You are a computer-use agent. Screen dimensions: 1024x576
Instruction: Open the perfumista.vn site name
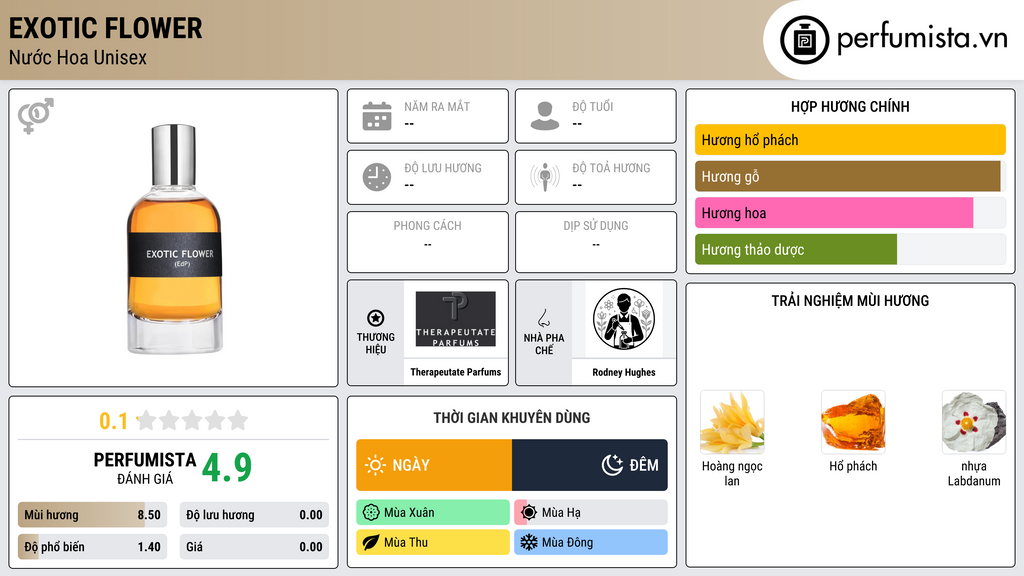(x=922, y=39)
